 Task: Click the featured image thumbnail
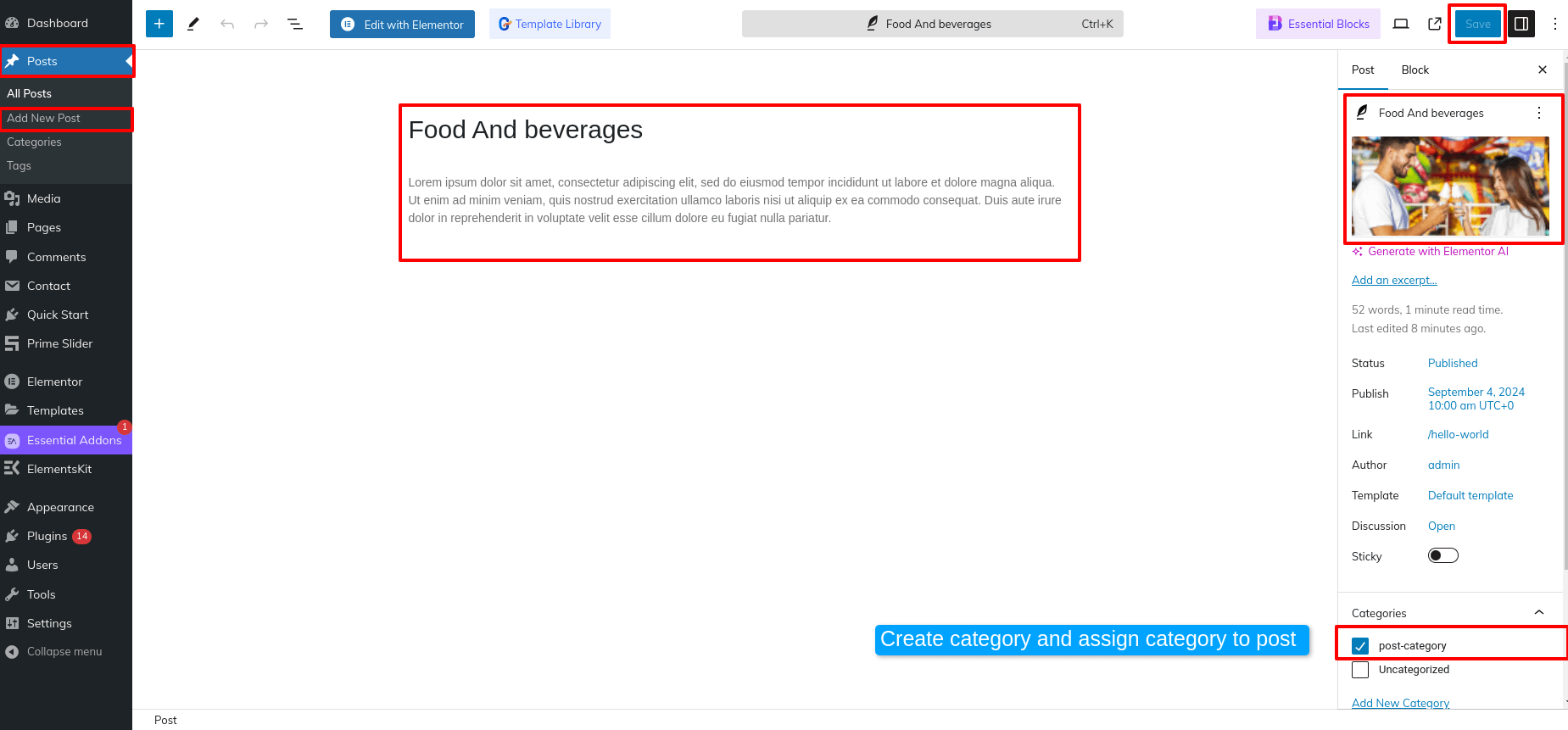tap(1450, 187)
